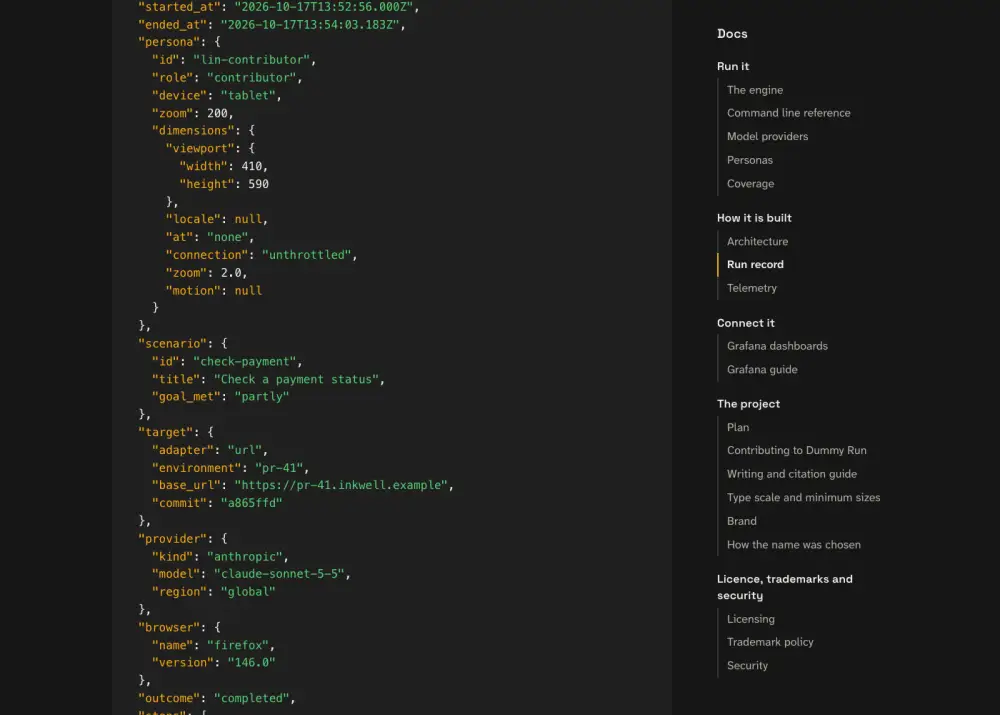Navigate to Personas in the sidebar
Screen dimensions: 1000x715
(x=749, y=160)
